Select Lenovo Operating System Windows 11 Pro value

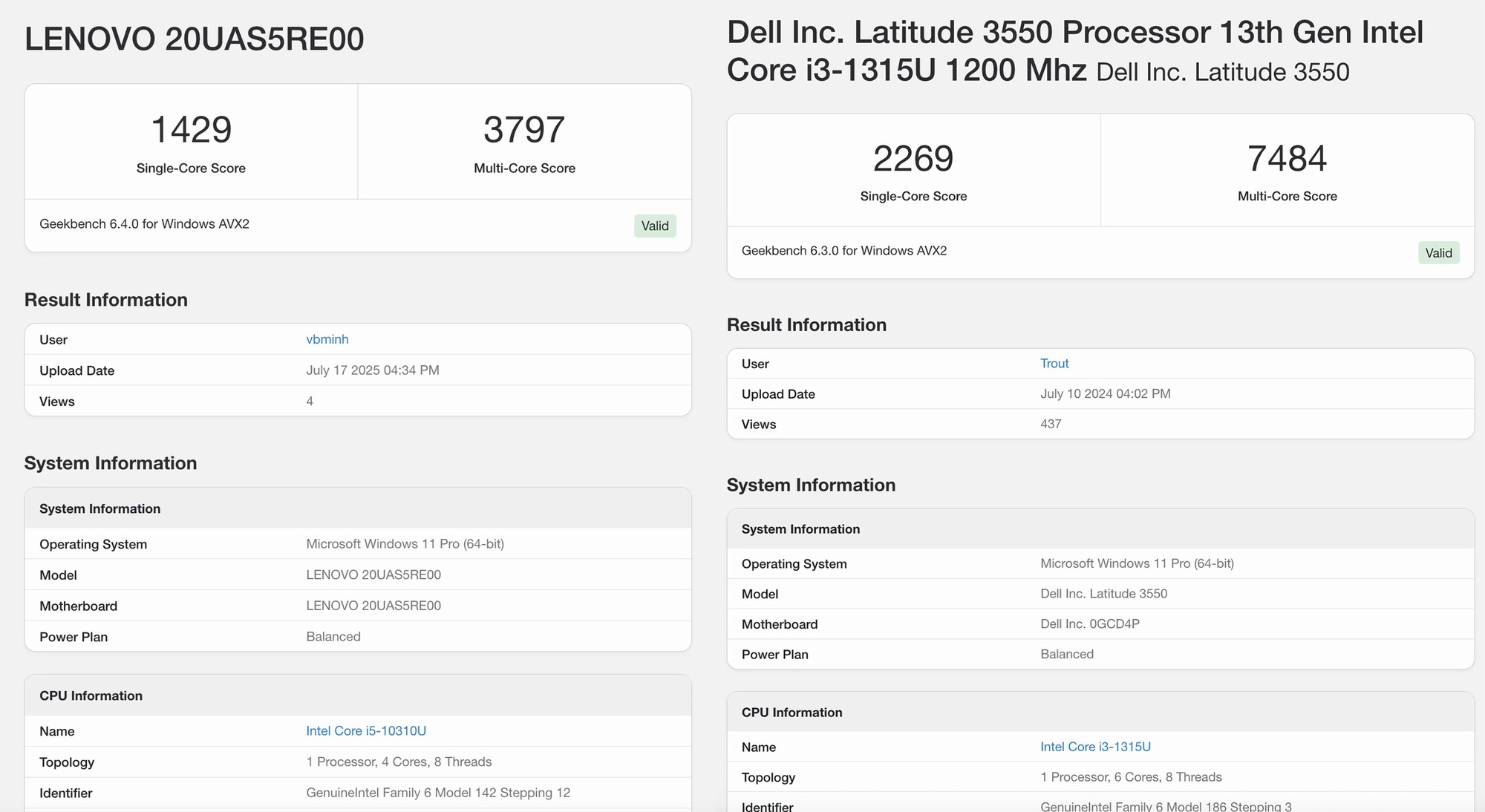tap(405, 544)
